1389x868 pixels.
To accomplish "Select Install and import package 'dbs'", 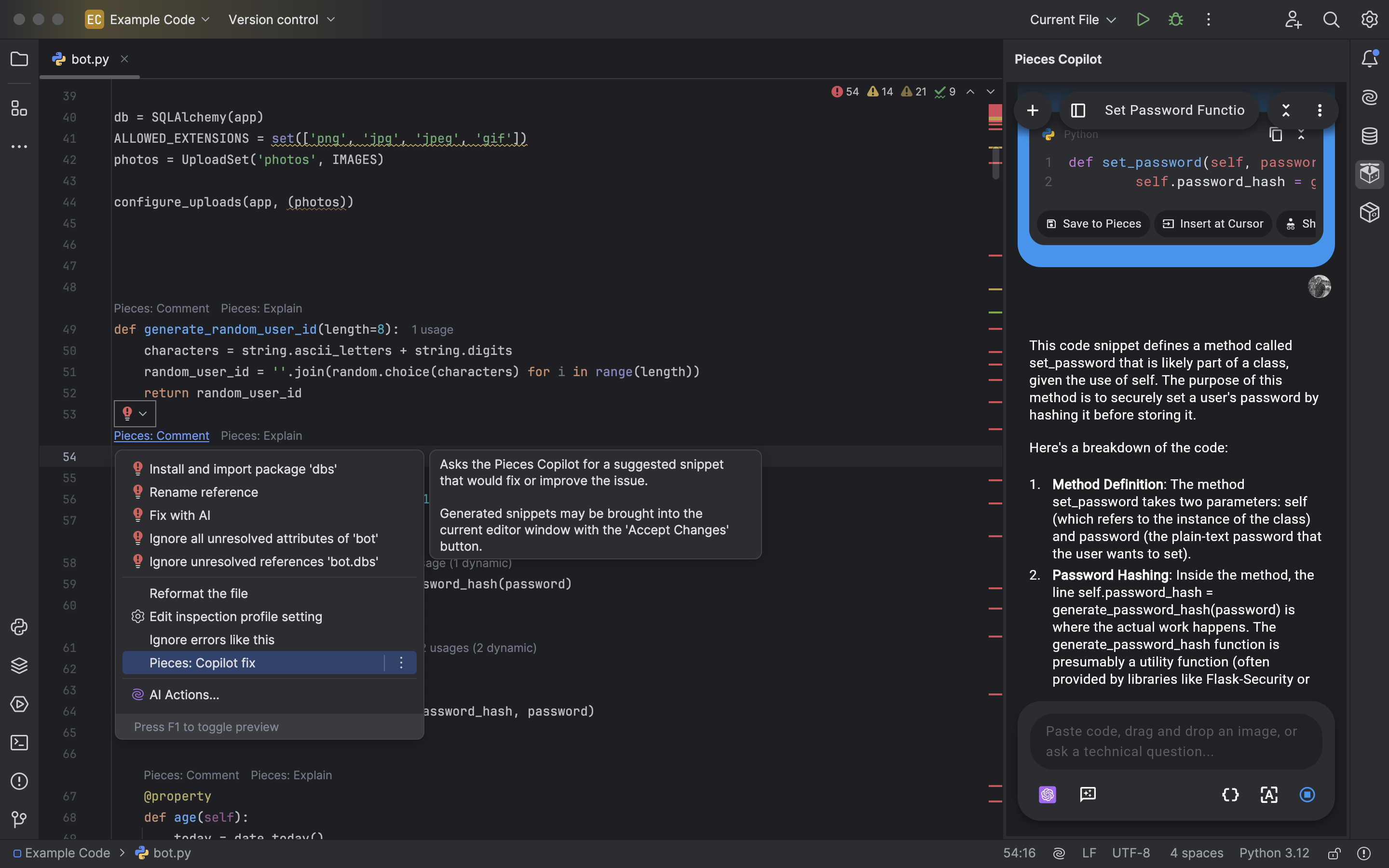I will (x=269, y=469).
